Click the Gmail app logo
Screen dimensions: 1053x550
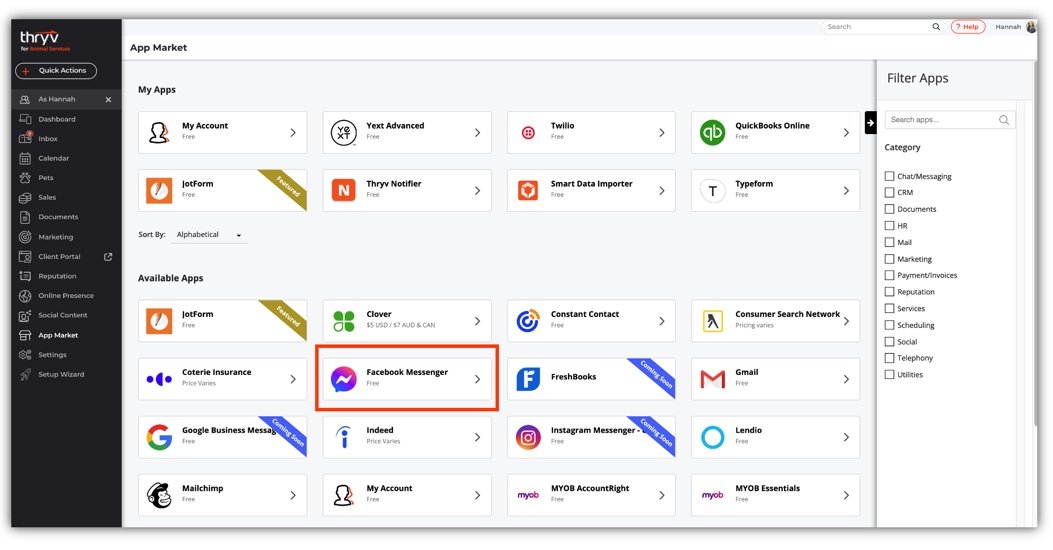[x=713, y=379]
